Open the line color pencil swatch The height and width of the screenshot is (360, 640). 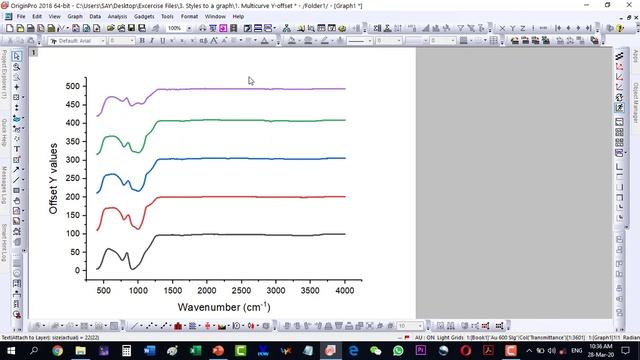(325, 40)
